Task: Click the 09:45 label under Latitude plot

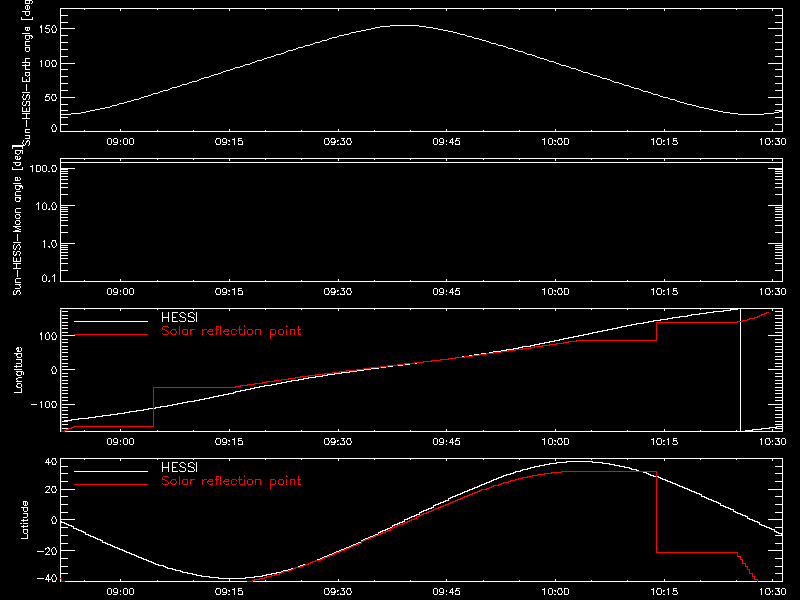Action: (x=446, y=592)
